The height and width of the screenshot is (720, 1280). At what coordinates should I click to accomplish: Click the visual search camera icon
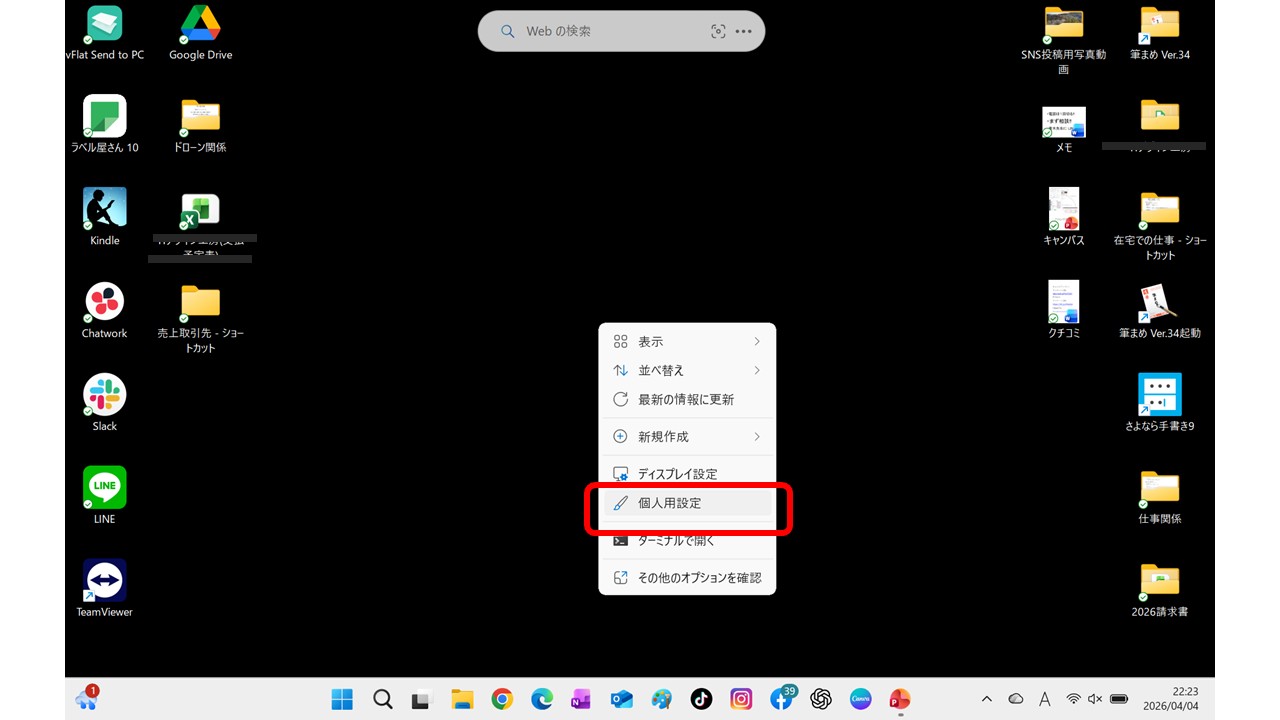(x=718, y=31)
